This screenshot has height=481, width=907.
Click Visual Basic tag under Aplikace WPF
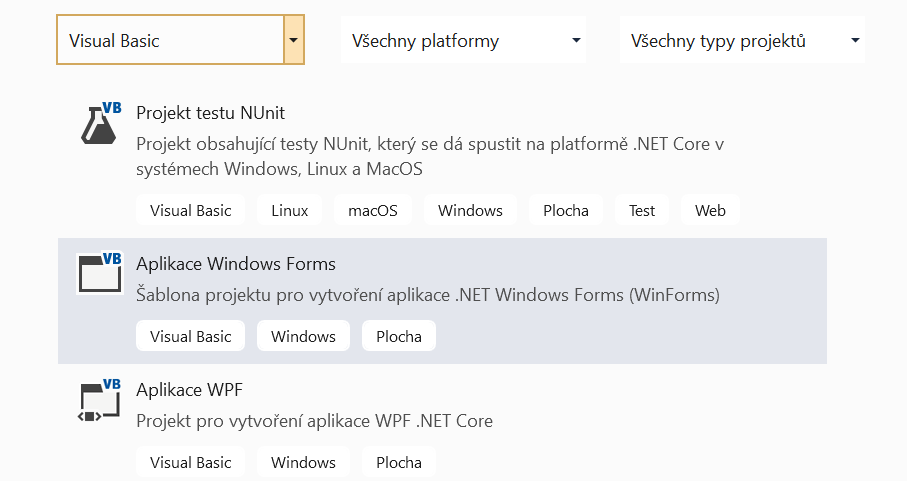(190, 462)
